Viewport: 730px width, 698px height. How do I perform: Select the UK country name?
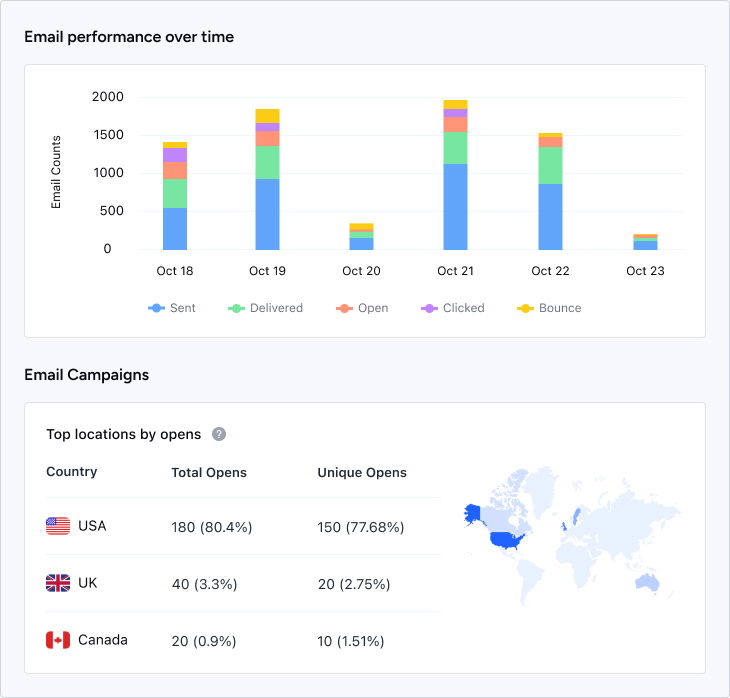pos(88,583)
